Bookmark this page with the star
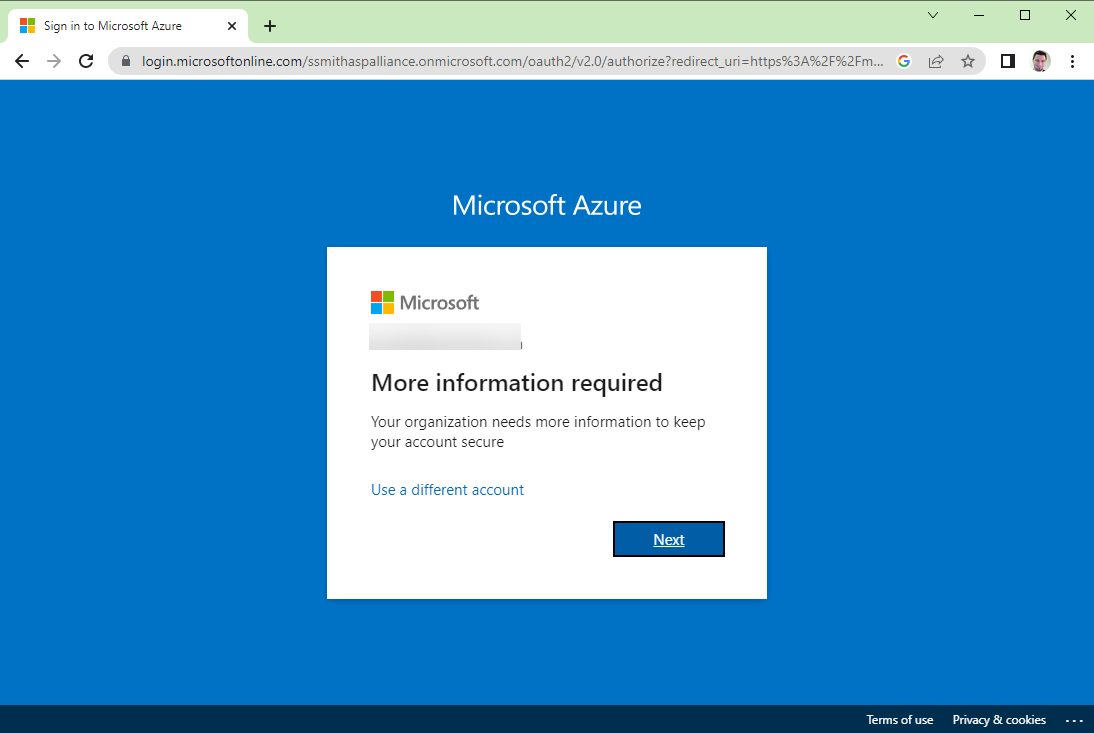 [x=968, y=61]
